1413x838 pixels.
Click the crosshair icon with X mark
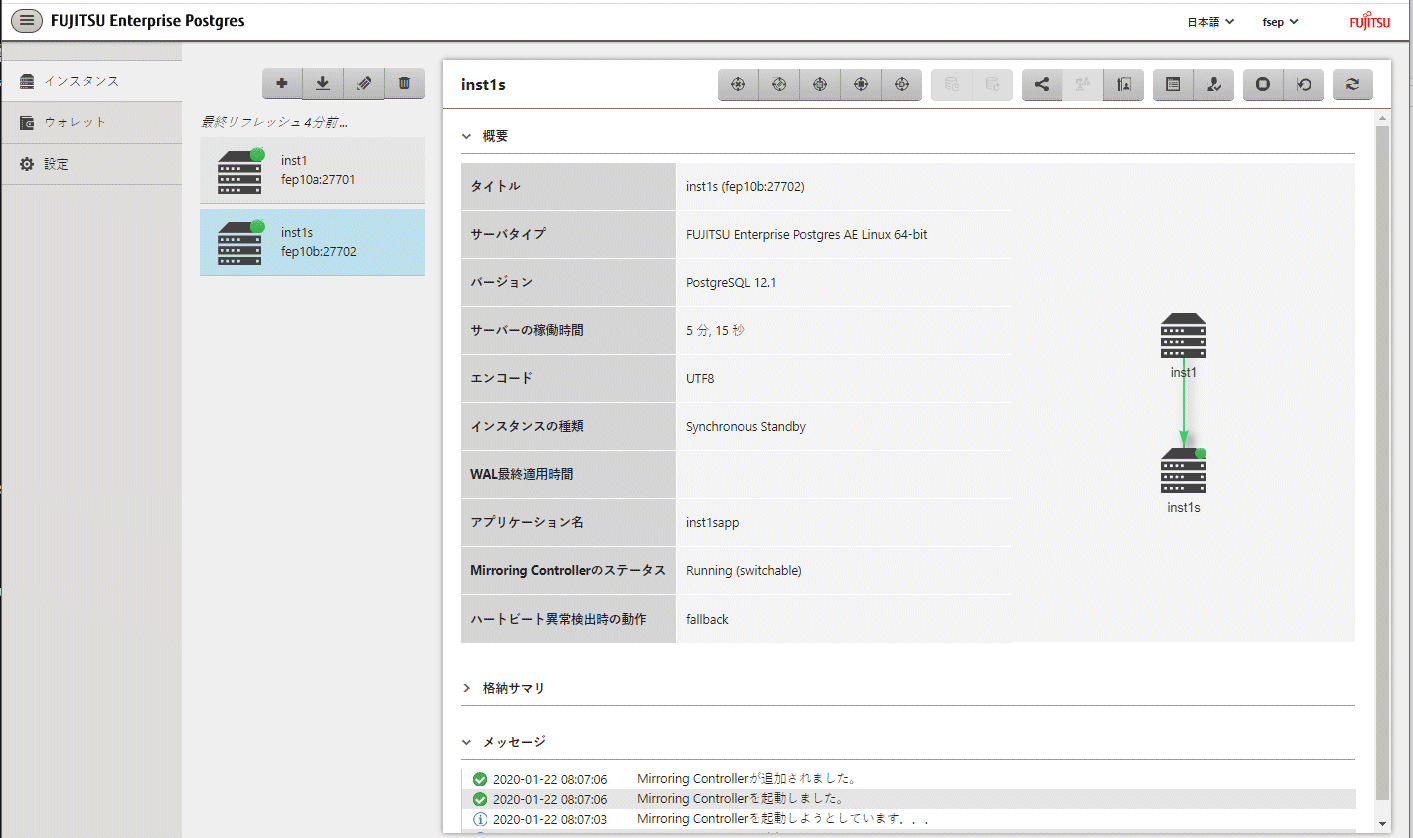(739, 85)
